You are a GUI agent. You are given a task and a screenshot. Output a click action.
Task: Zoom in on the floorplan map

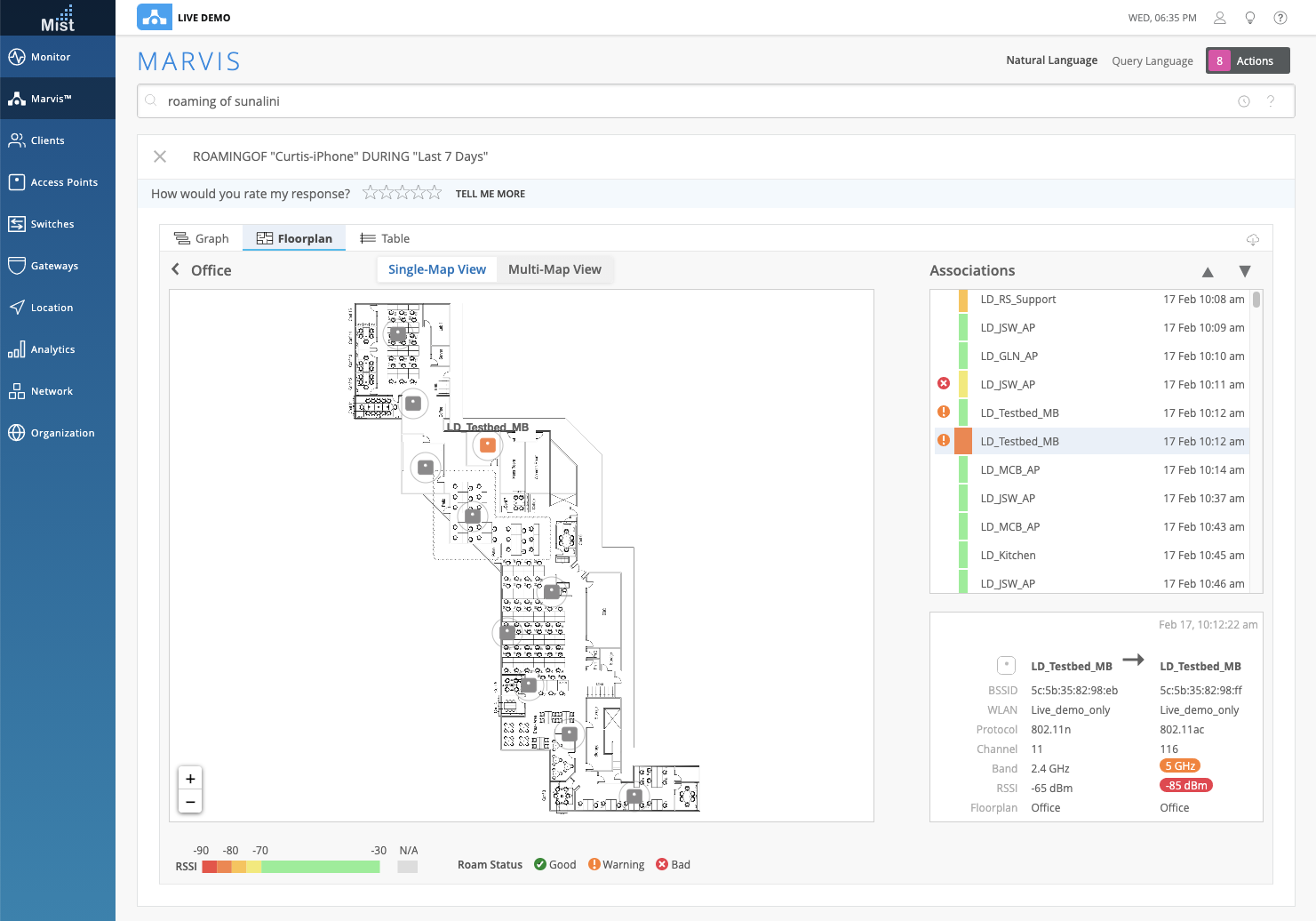[190, 779]
